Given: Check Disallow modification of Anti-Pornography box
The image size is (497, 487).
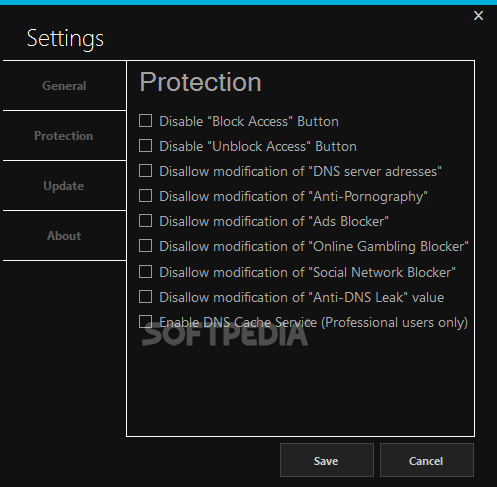Looking at the screenshot, I should [x=145, y=196].
